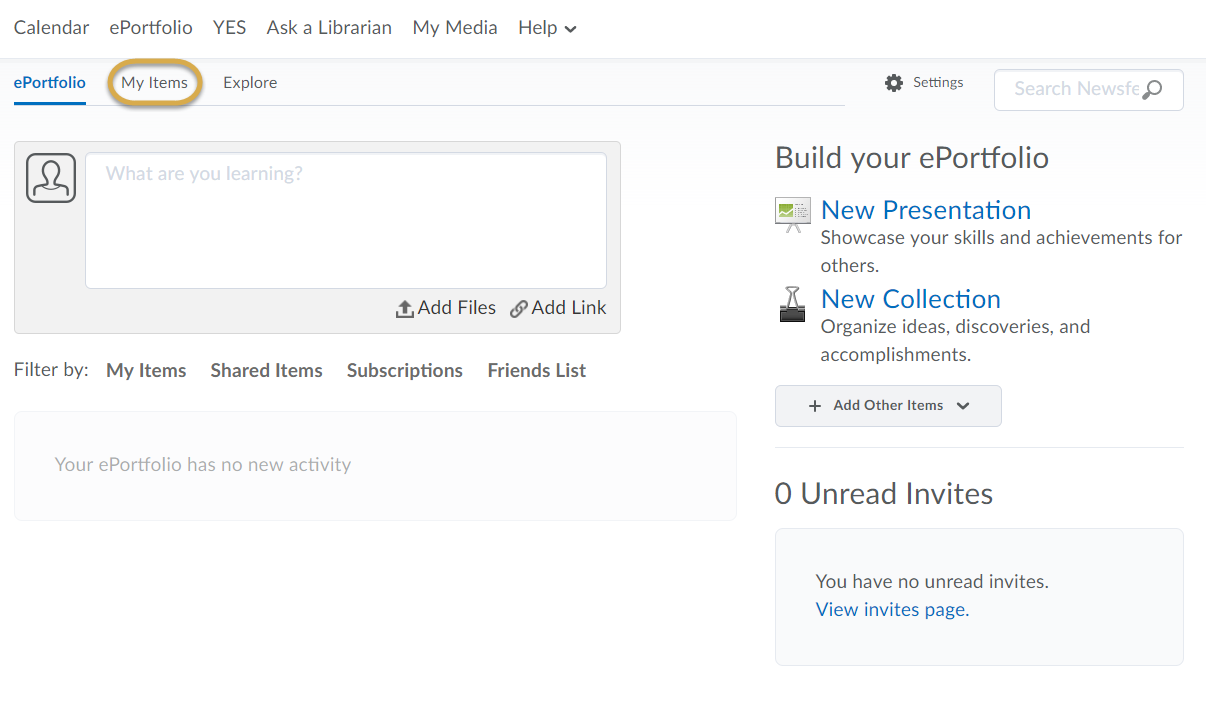Click the New Collection binder clip icon

click(x=792, y=304)
